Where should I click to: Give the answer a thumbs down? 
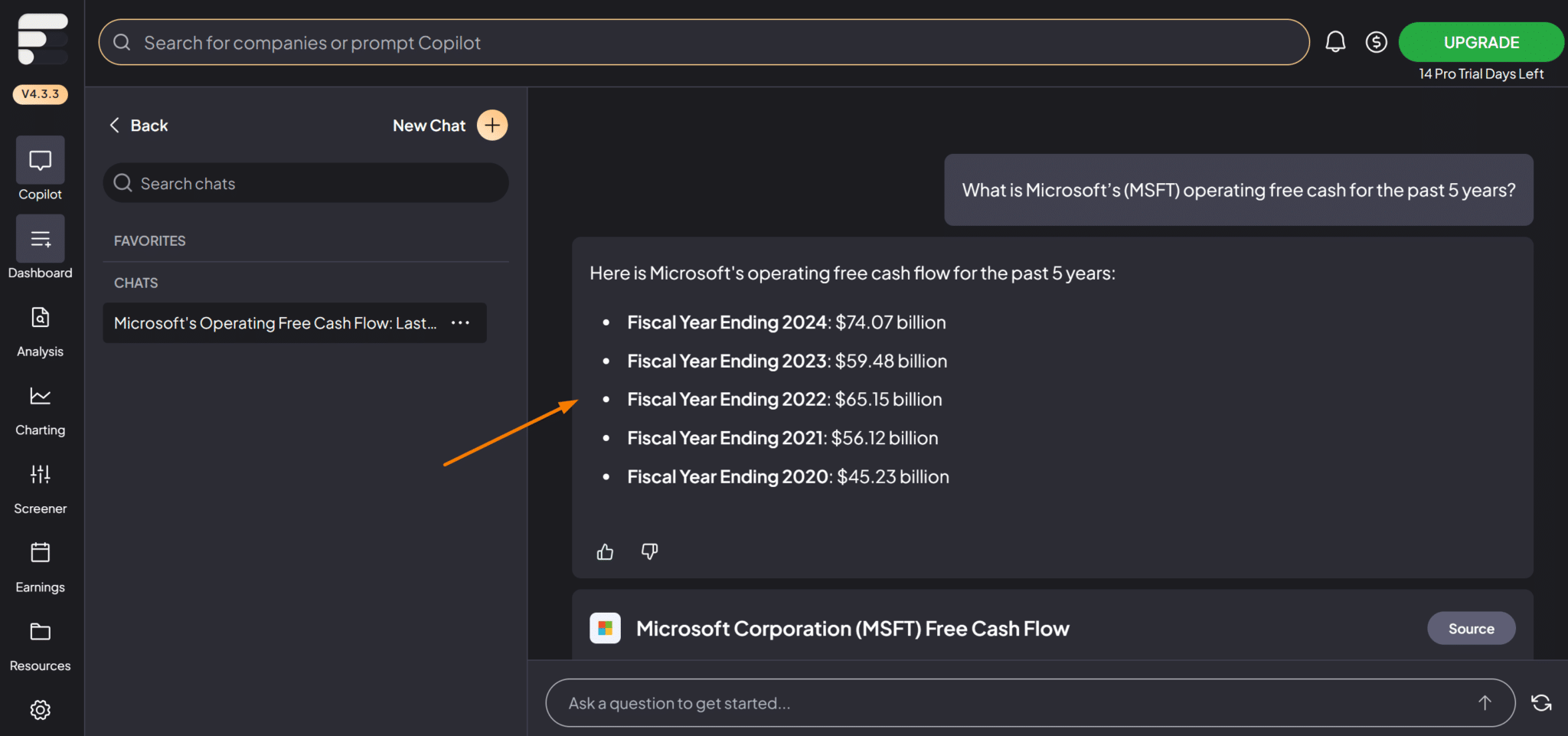pyautogui.click(x=649, y=551)
